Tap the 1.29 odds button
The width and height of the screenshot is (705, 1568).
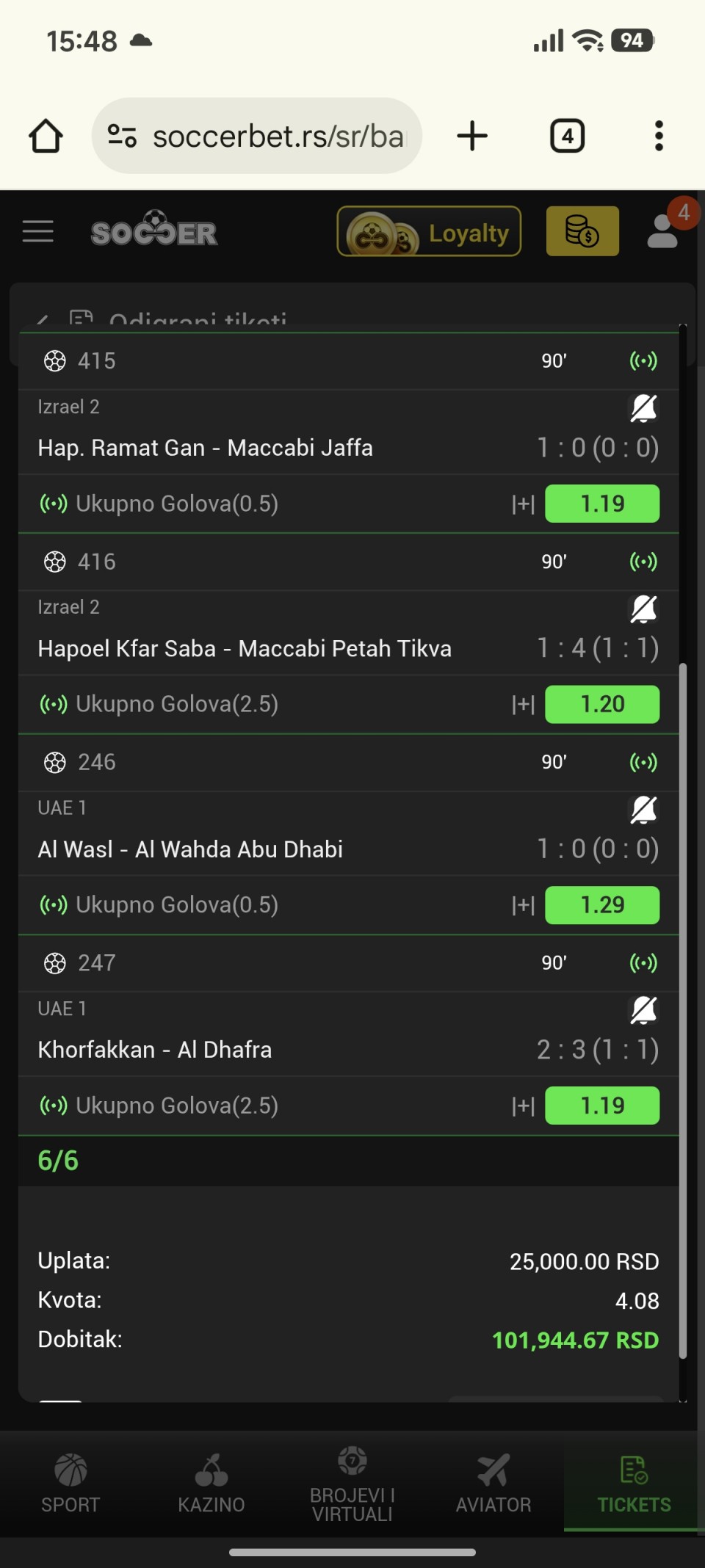[x=602, y=905]
